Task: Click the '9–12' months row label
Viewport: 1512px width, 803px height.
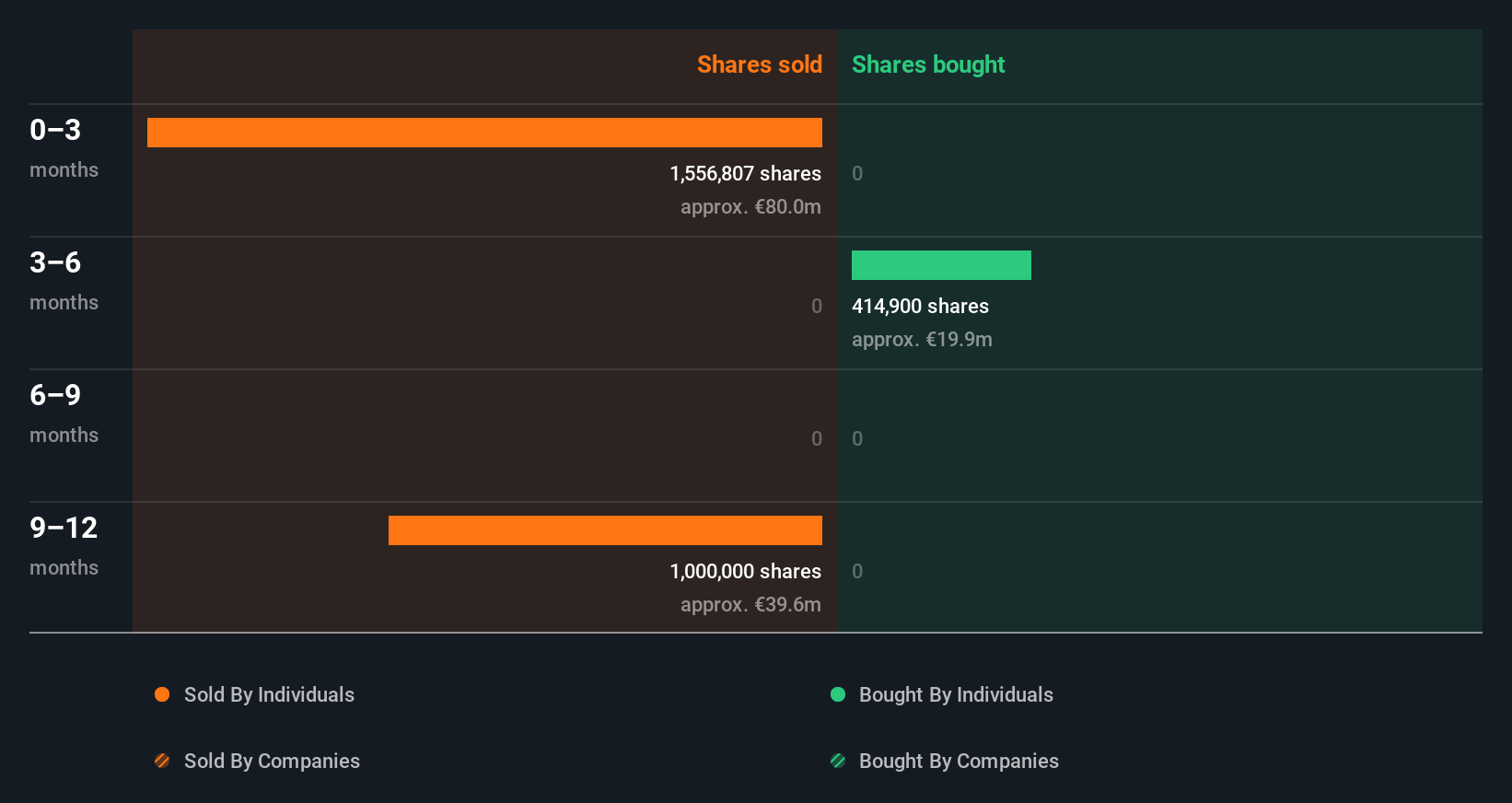Action: (x=64, y=528)
